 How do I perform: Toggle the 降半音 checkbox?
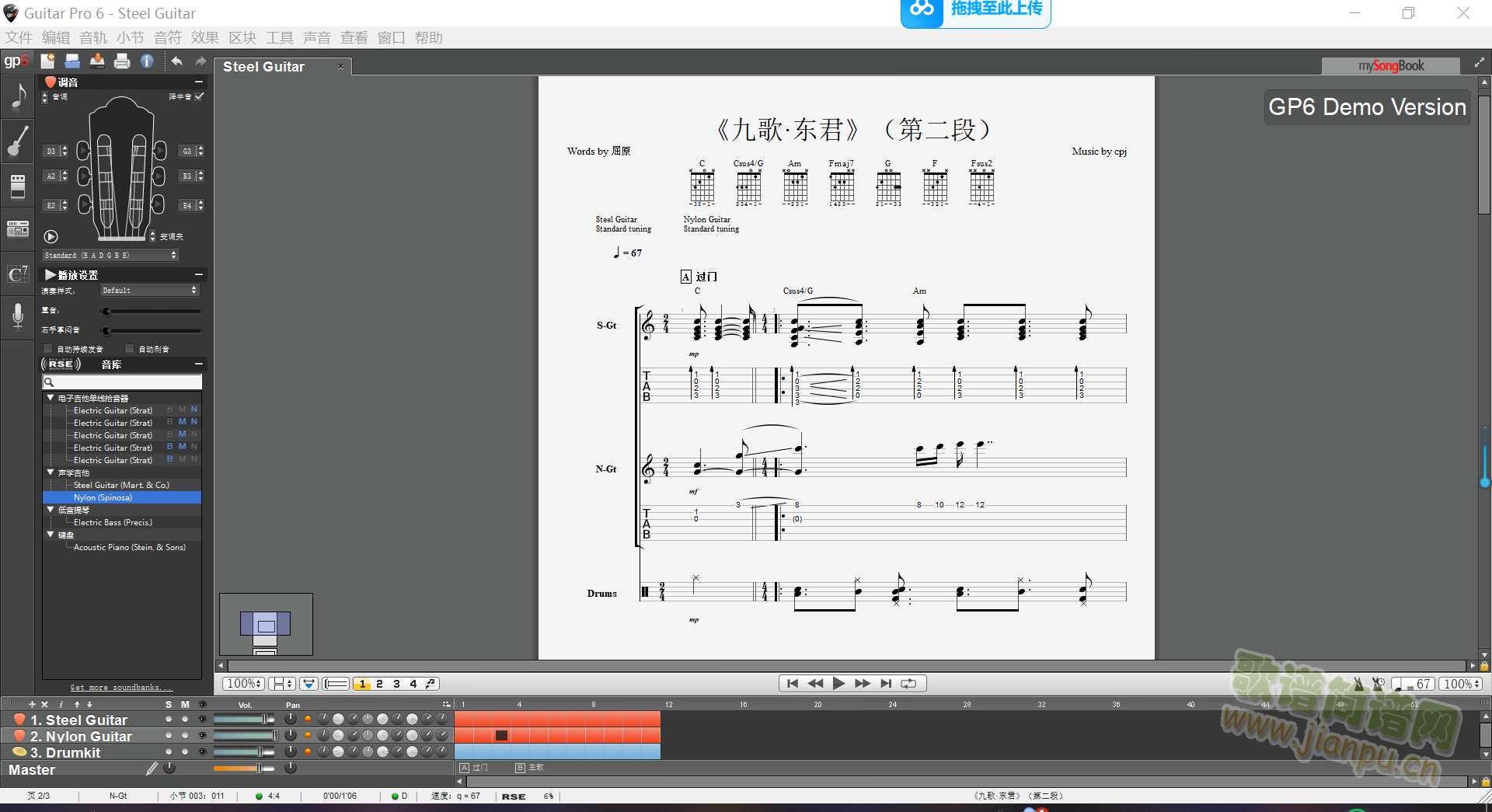tap(200, 96)
